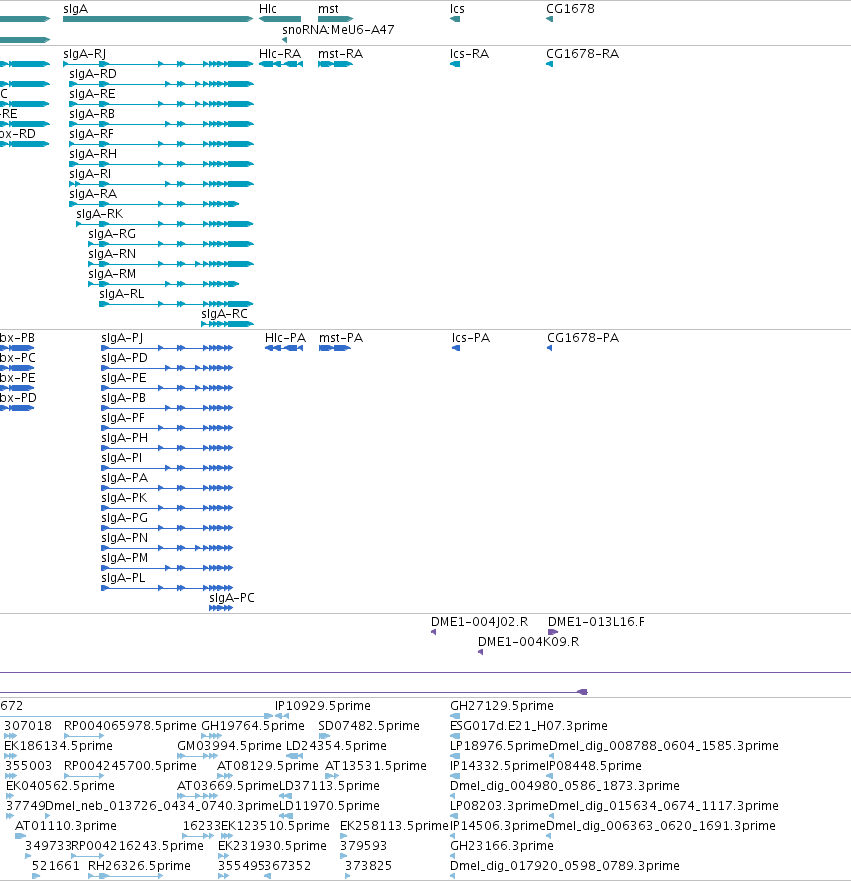Viewport: 851px width, 881px height.
Task: Click the slgA-RK transcript label
Action: 99,214
